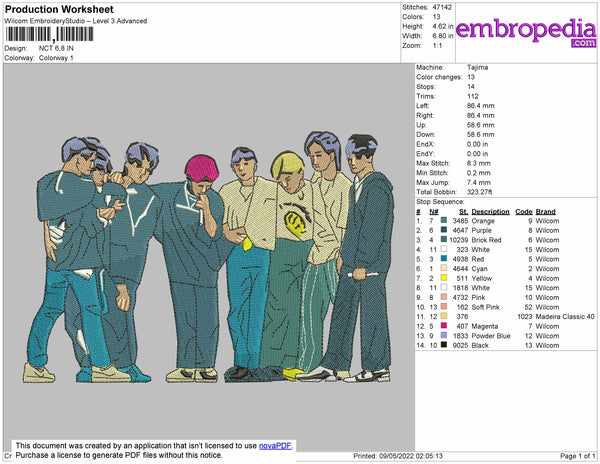Click the barcode under the worksheet title
The image size is (600, 464).
coord(49,34)
